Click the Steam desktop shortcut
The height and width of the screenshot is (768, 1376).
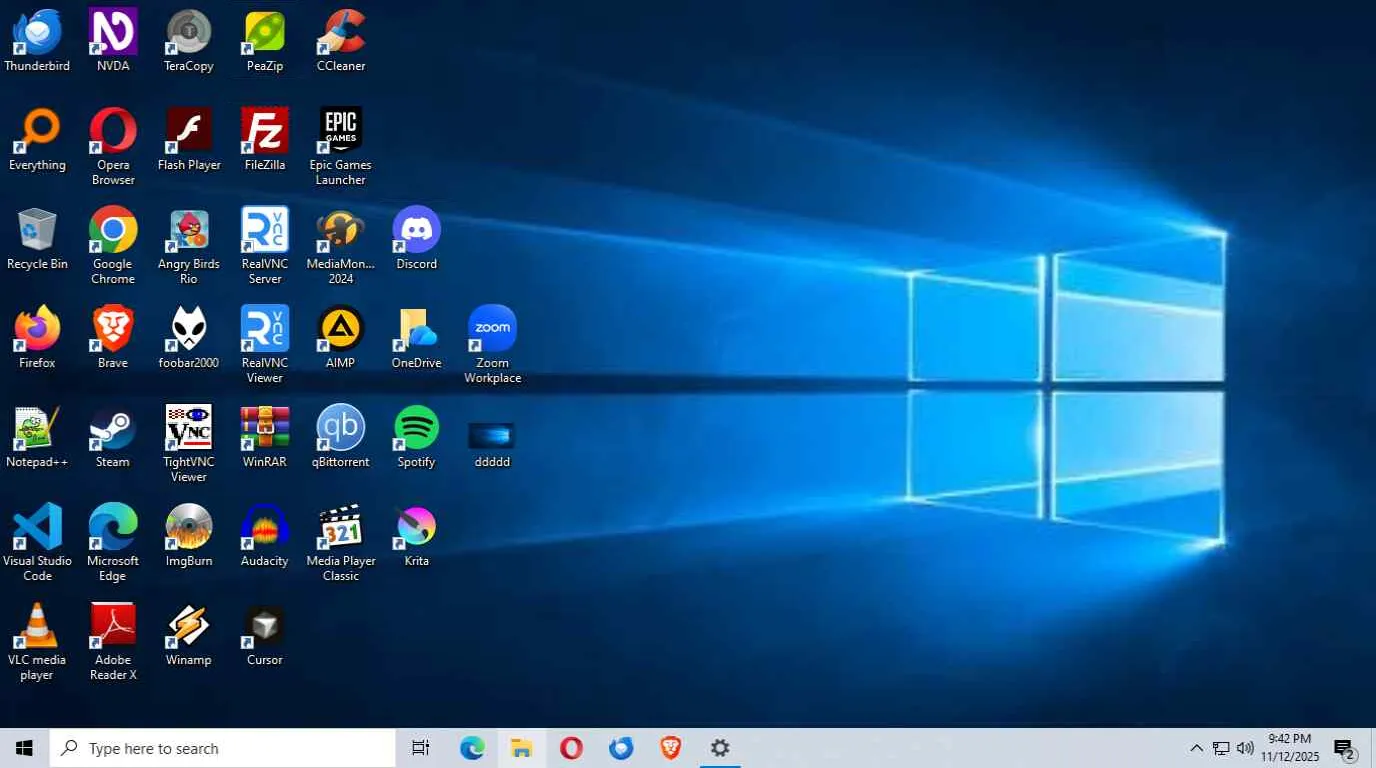pos(113,437)
